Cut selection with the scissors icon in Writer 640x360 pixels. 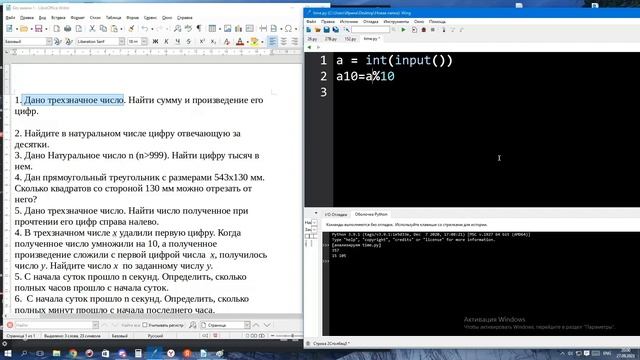click(x=92, y=29)
